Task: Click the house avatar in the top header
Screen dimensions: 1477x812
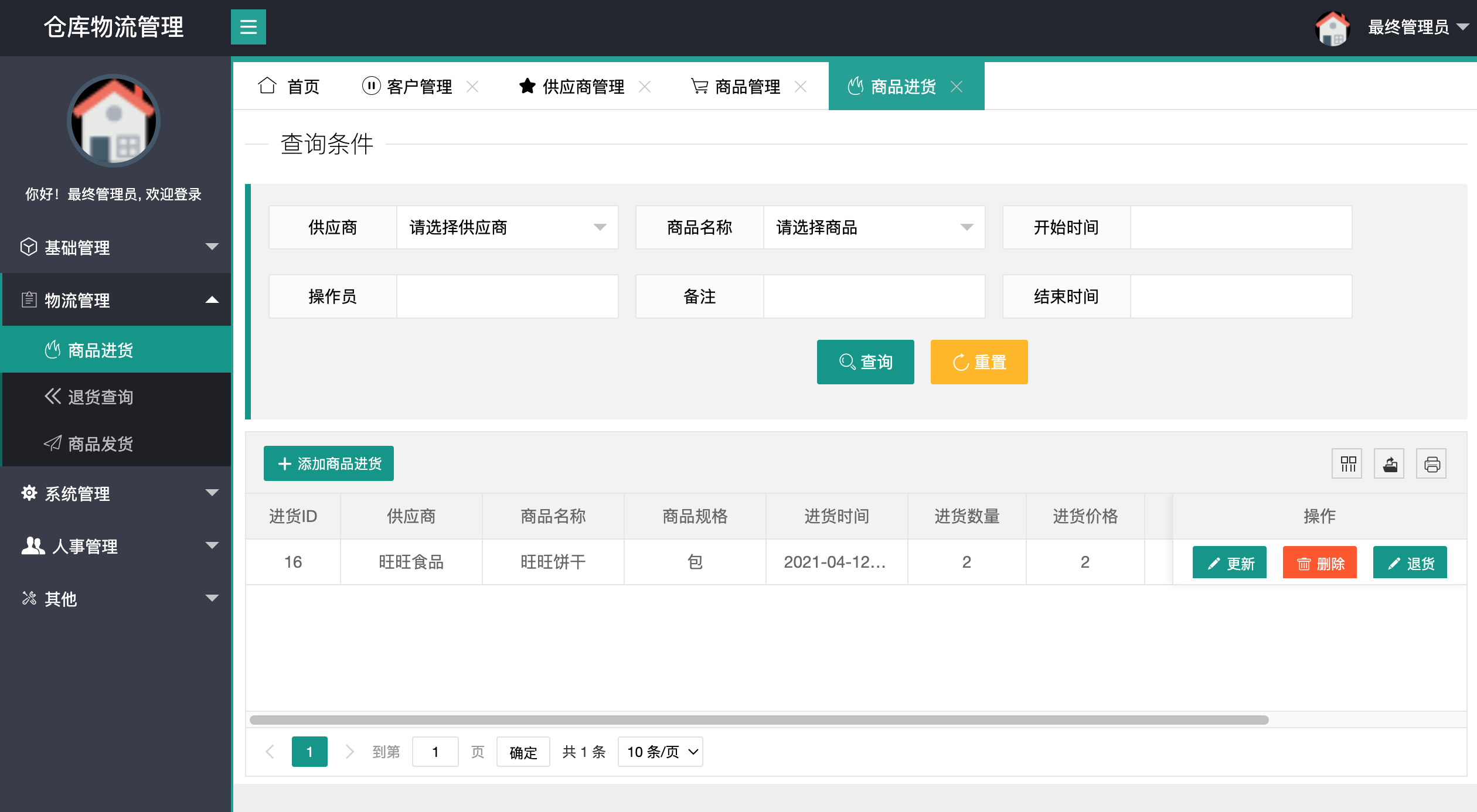Action: [x=1332, y=28]
